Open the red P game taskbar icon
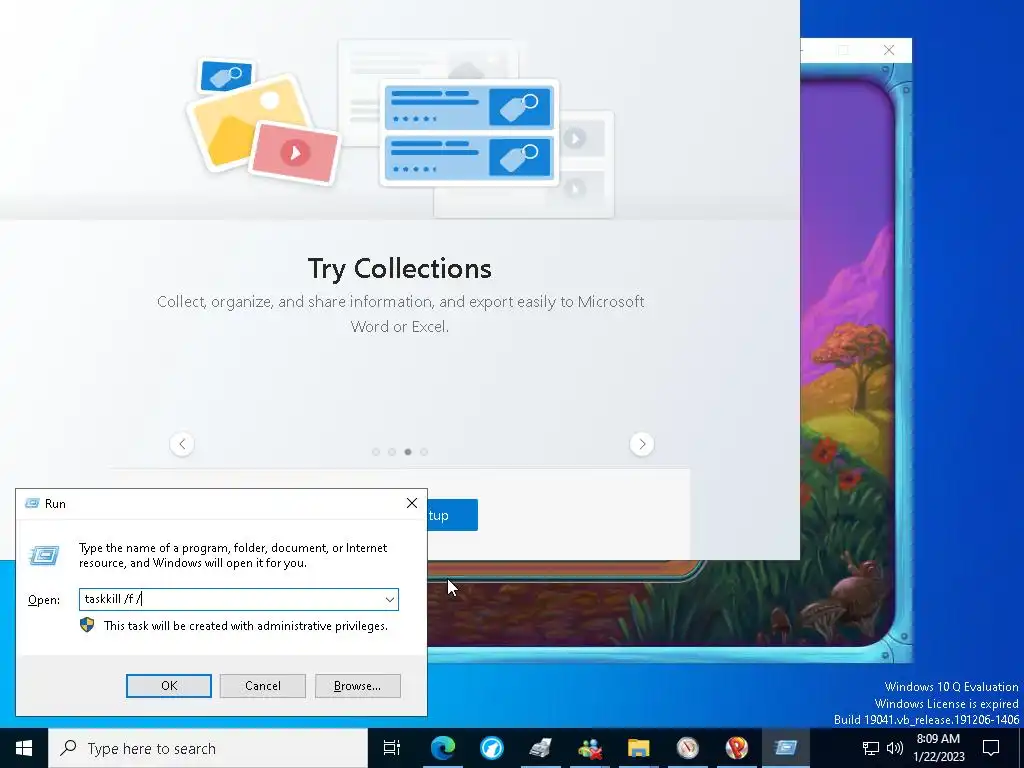Screen dimensions: 1024x768 [737, 748]
